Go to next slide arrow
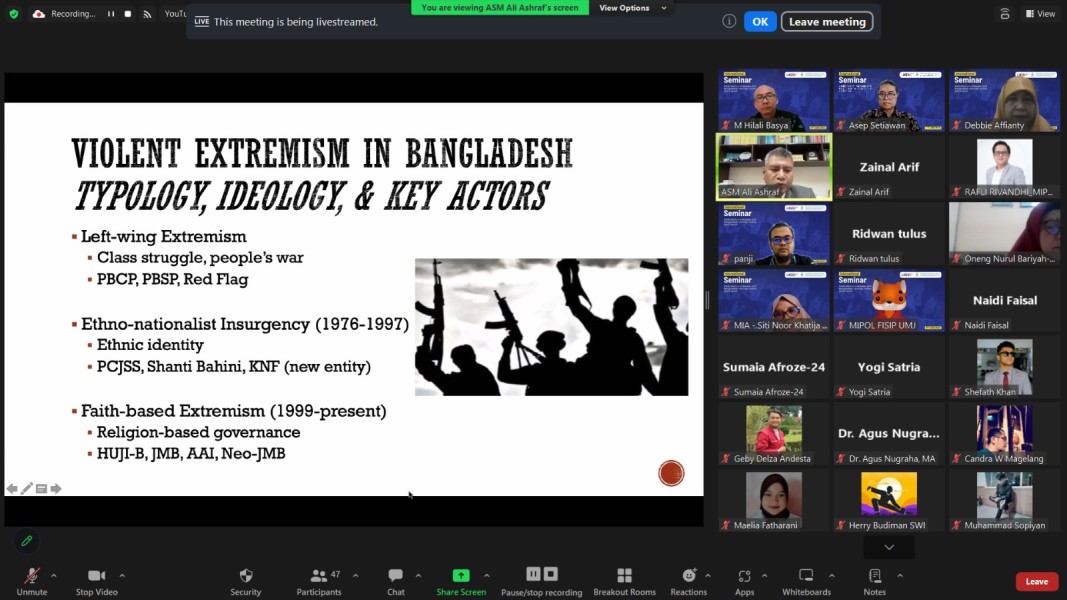1067x600 pixels. [56, 488]
